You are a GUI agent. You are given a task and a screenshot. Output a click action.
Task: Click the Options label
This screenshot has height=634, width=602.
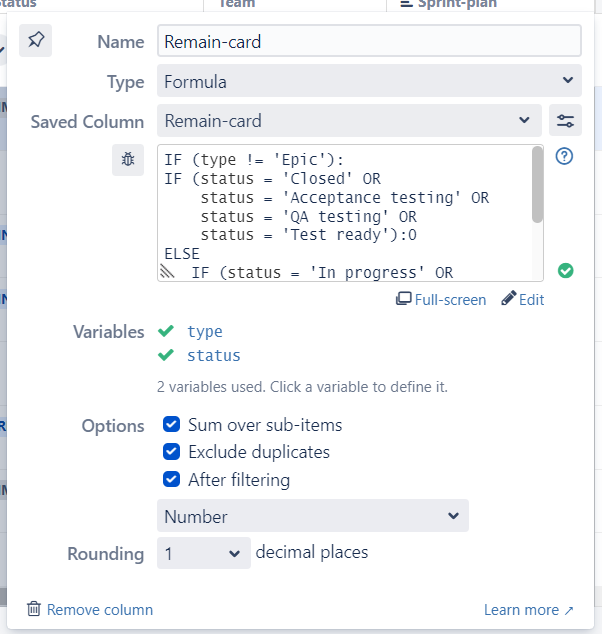pos(113,426)
